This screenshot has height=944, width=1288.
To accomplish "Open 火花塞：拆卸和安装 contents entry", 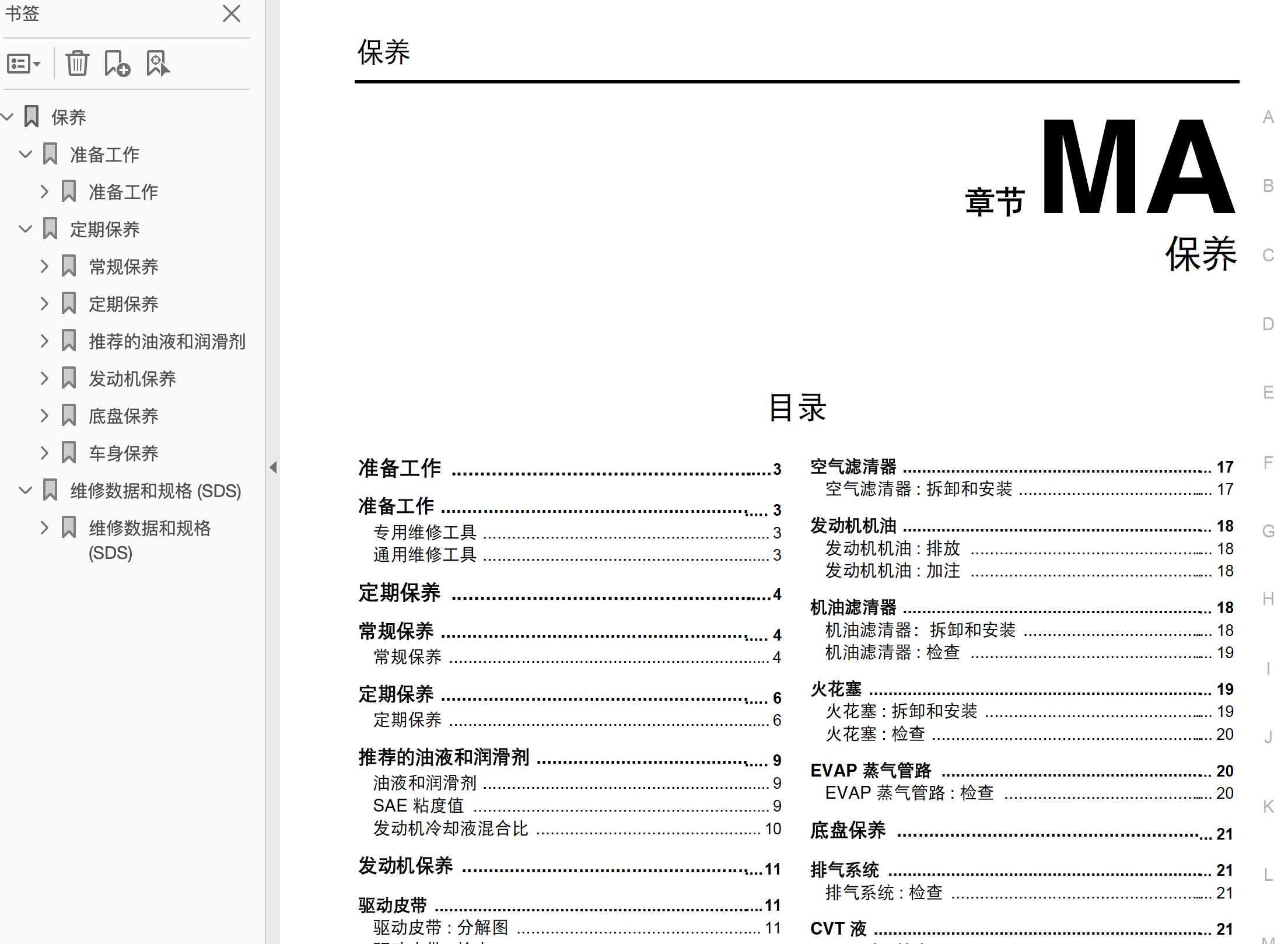I will pyautogui.click(x=1030, y=711).
